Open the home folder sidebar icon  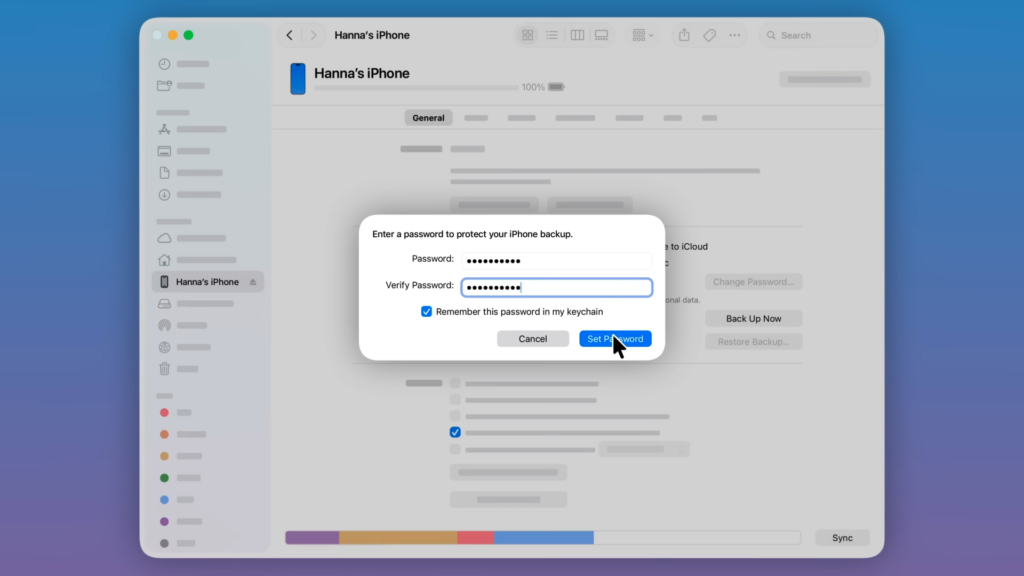coord(165,260)
